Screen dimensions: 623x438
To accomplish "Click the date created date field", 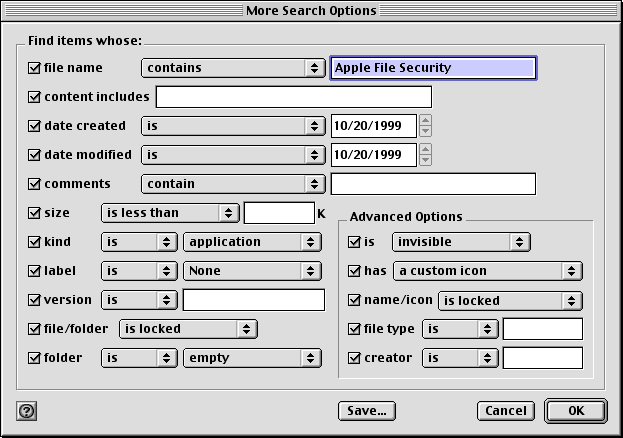I will coord(374,126).
